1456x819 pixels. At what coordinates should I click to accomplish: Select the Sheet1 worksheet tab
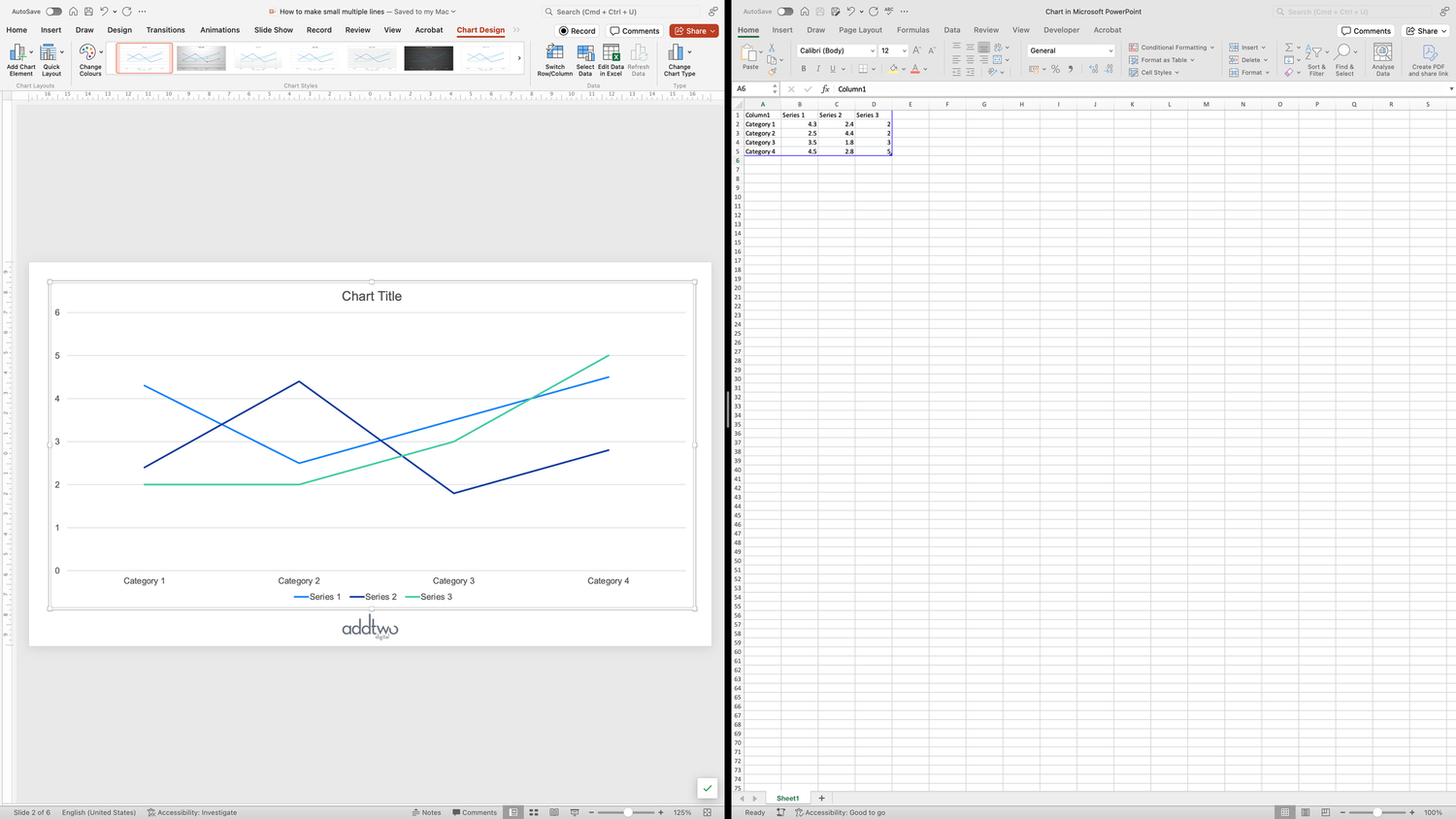[x=787, y=798]
